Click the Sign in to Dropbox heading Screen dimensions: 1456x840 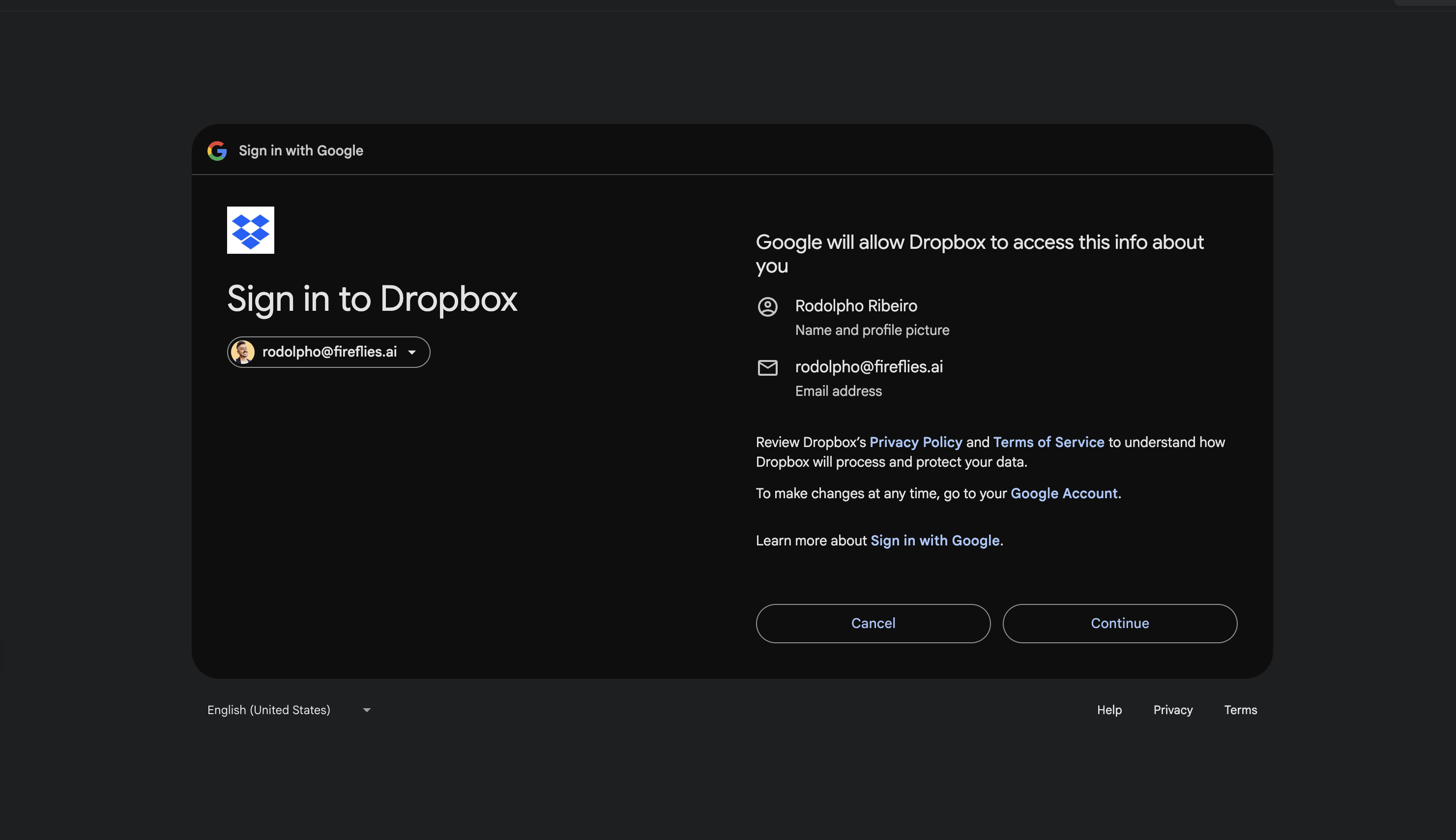click(372, 299)
